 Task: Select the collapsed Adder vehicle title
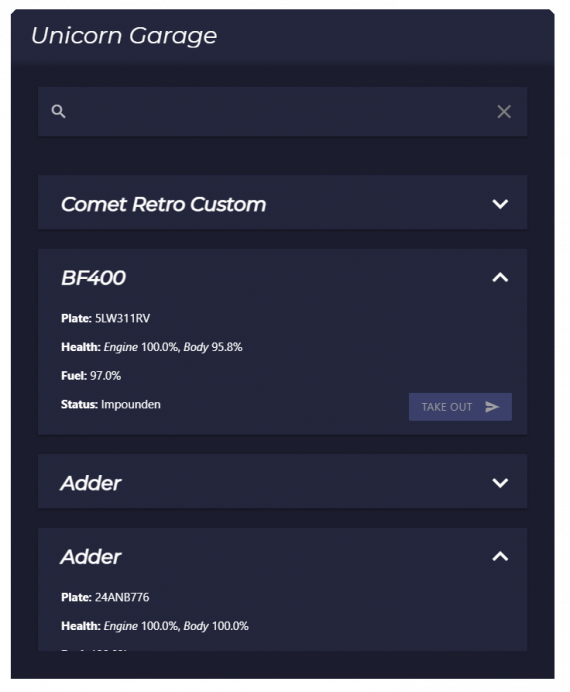pos(90,483)
